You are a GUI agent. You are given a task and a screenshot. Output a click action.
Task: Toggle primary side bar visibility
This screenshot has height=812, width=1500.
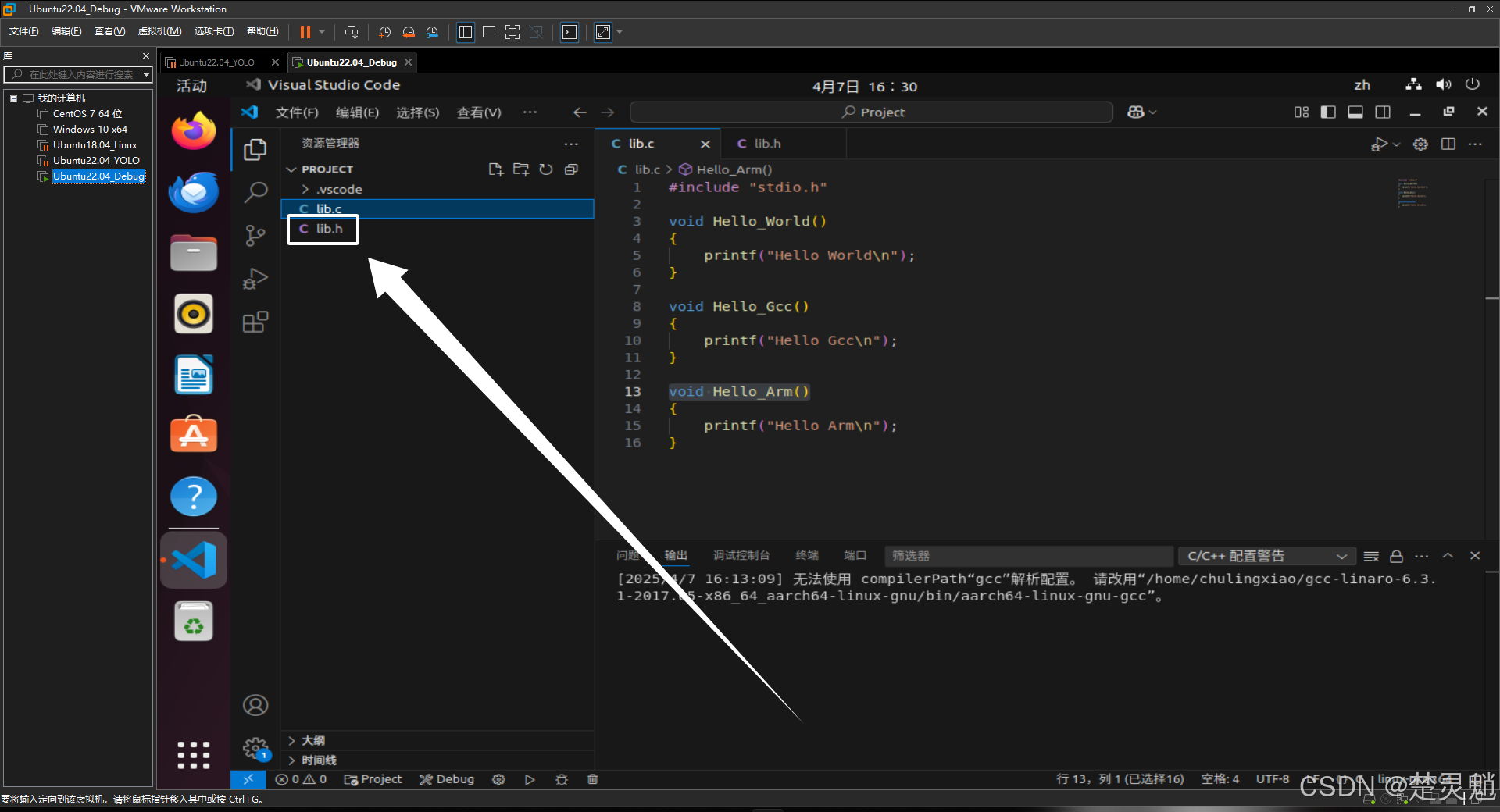tap(1328, 112)
